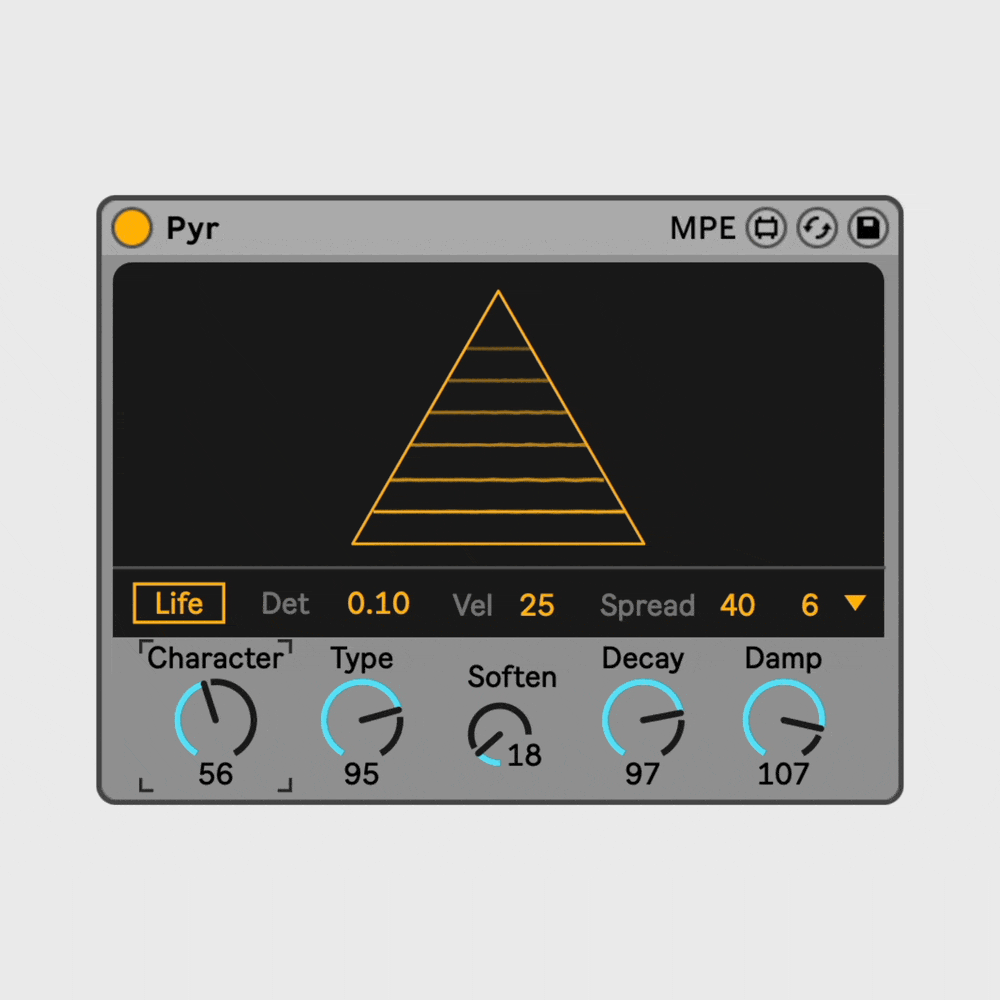
Task: Select the Character knob
Action: coord(216,722)
